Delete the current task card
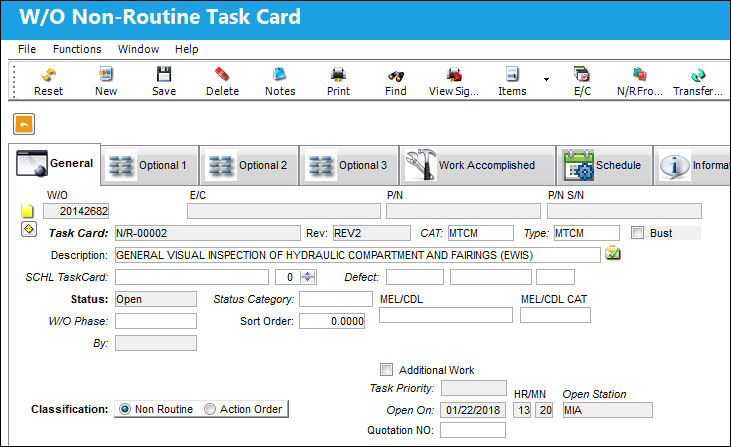This screenshot has width=731, height=447. (222, 81)
